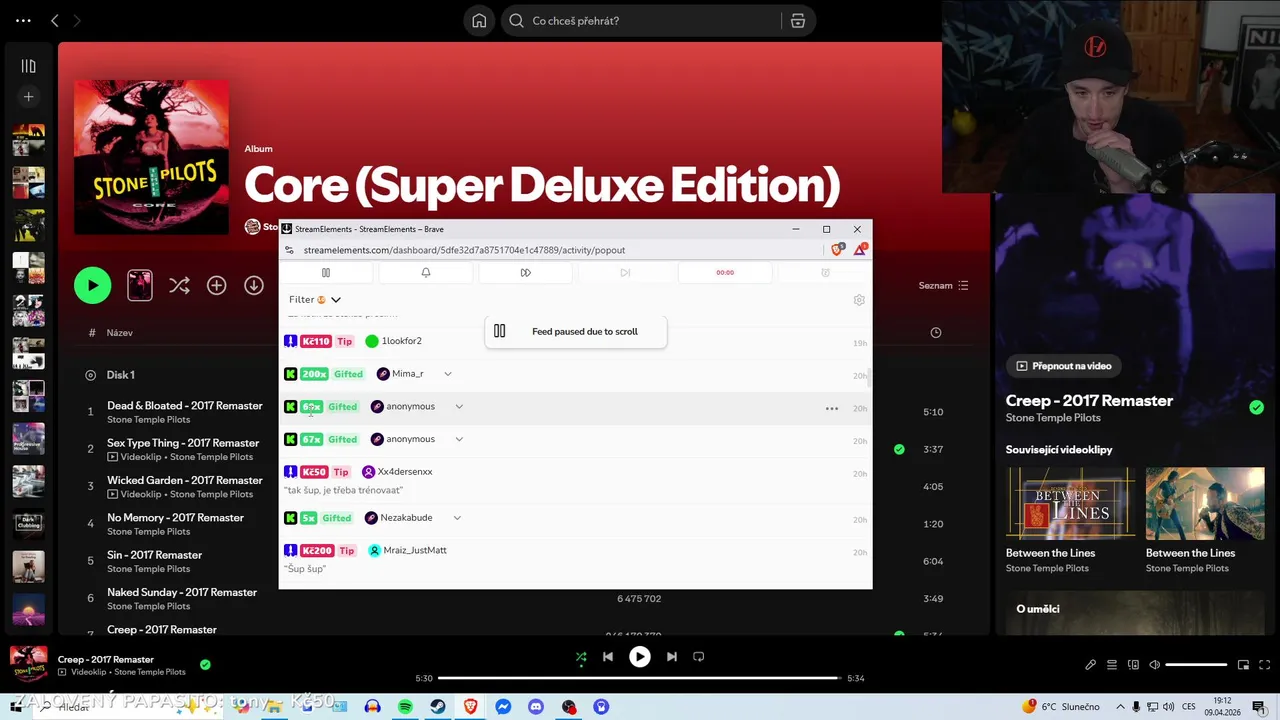Open the Spotify Browse icon in search bar
The height and width of the screenshot is (720, 1280).
click(797, 21)
